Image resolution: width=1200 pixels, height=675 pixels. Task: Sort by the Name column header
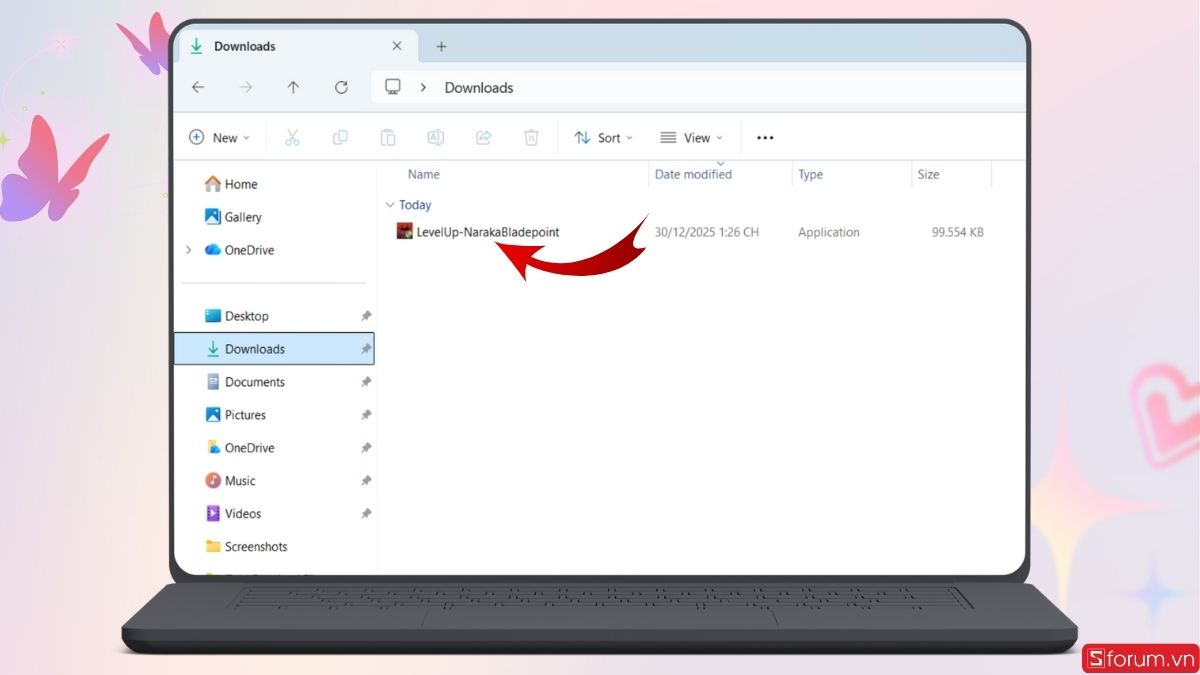[424, 174]
